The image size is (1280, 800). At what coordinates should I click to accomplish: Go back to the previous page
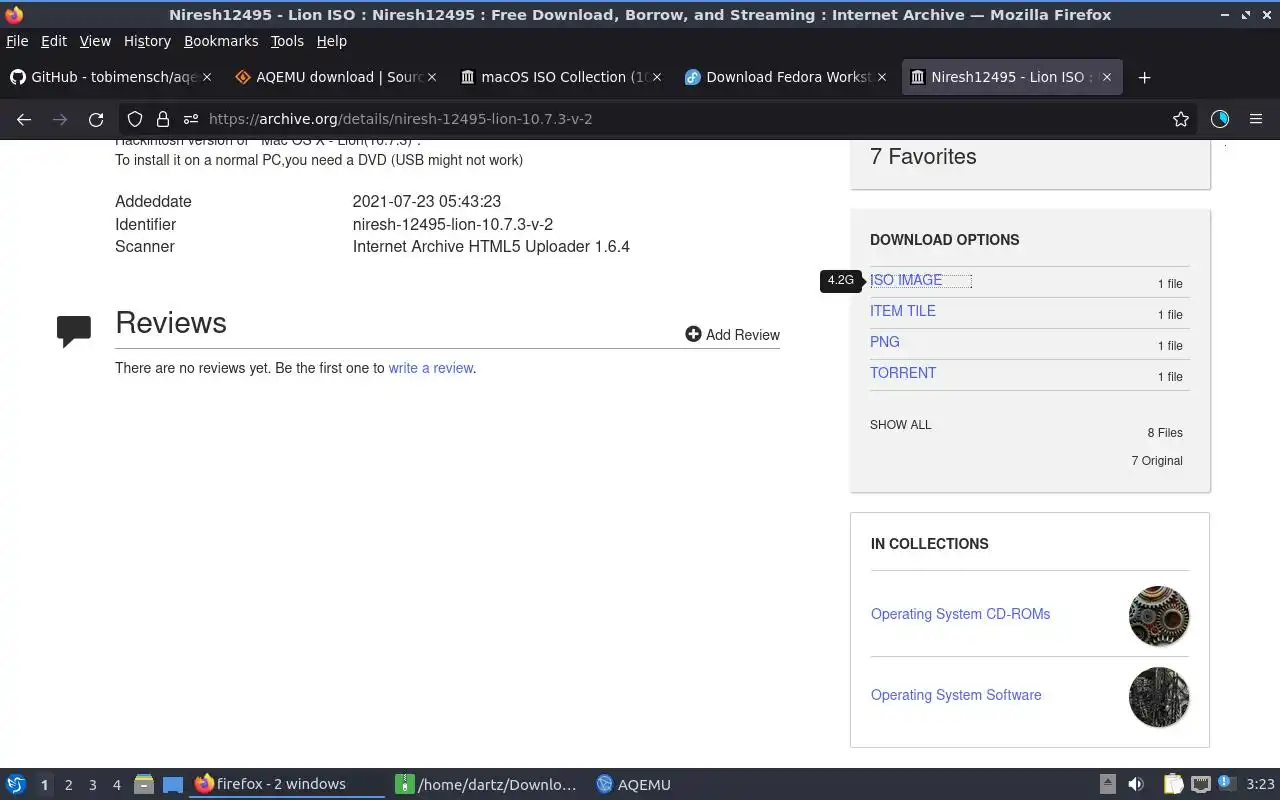click(x=24, y=119)
